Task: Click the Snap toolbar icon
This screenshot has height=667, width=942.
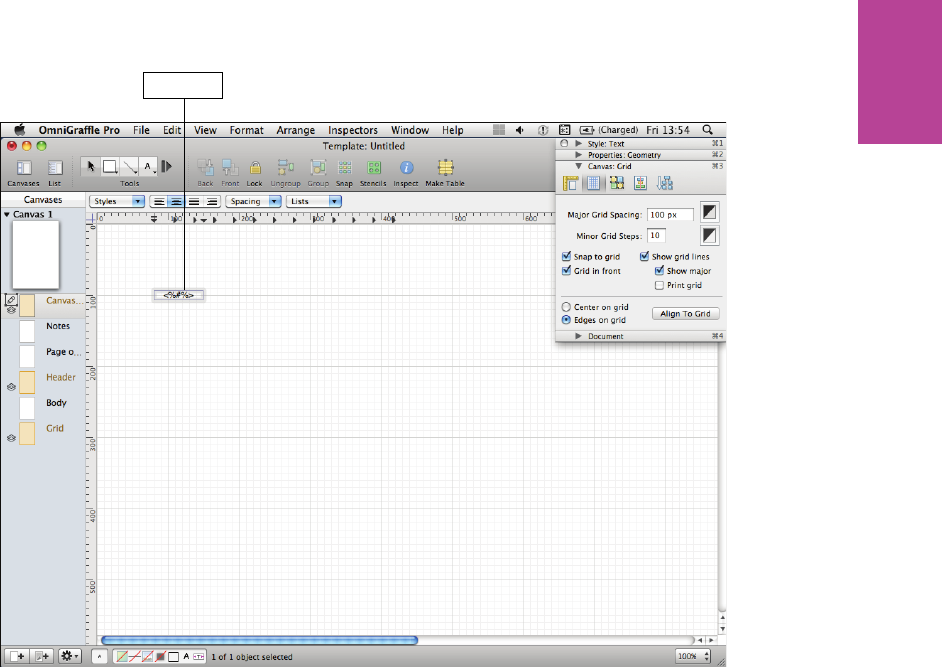Action: pos(344,168)
